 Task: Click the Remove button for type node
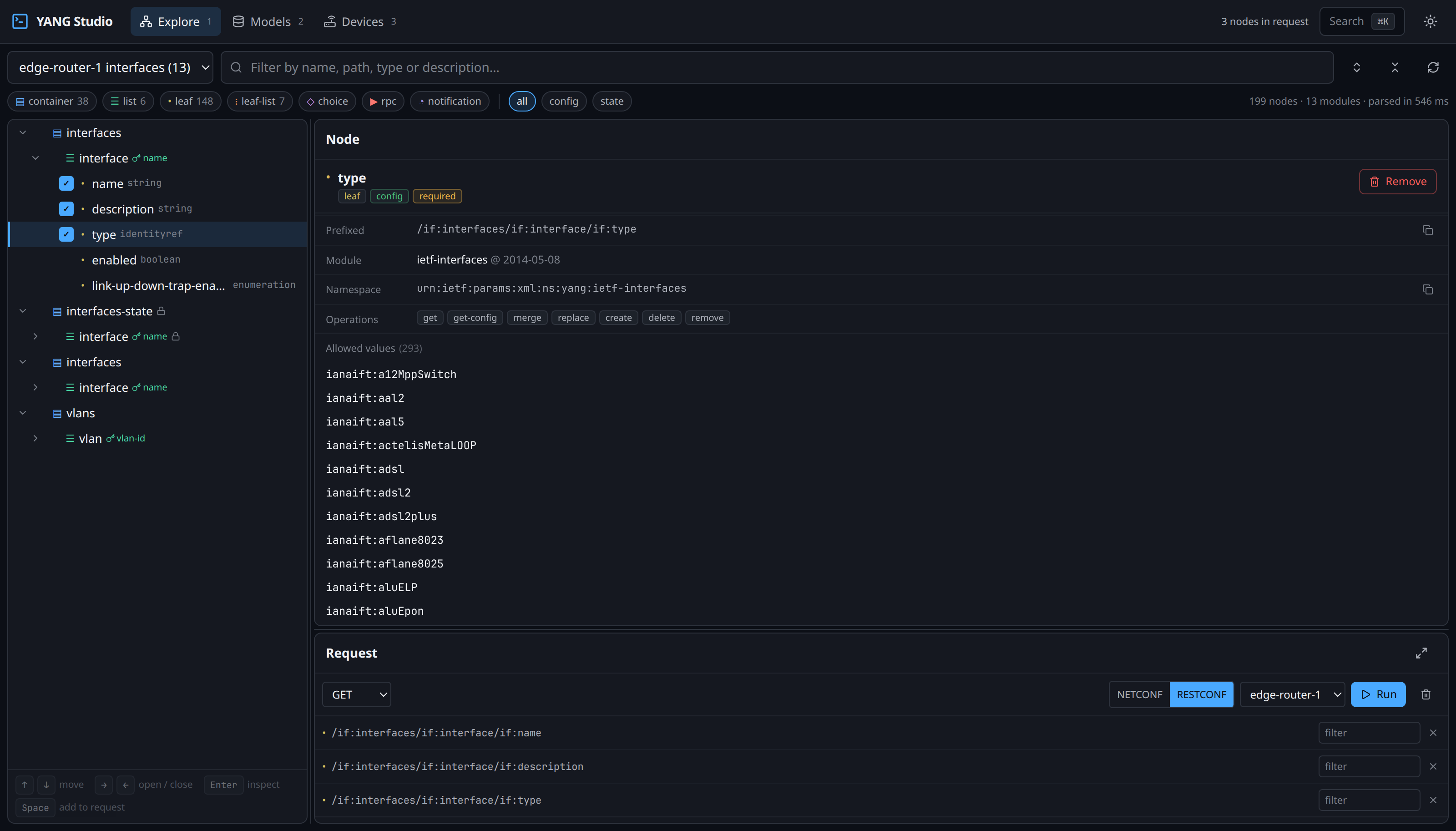tap(1397, 182)
